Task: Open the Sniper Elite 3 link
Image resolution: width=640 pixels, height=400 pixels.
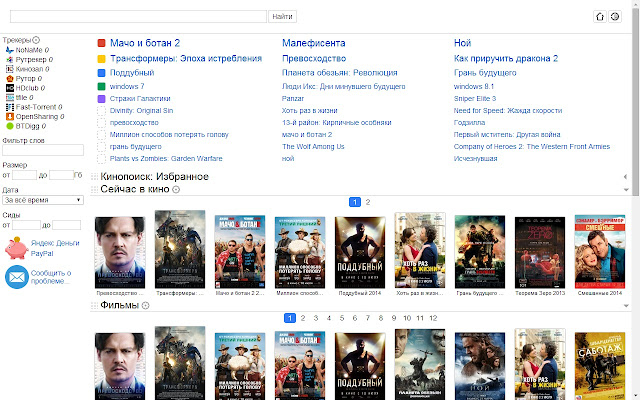Action: click(x=475, y=99)
